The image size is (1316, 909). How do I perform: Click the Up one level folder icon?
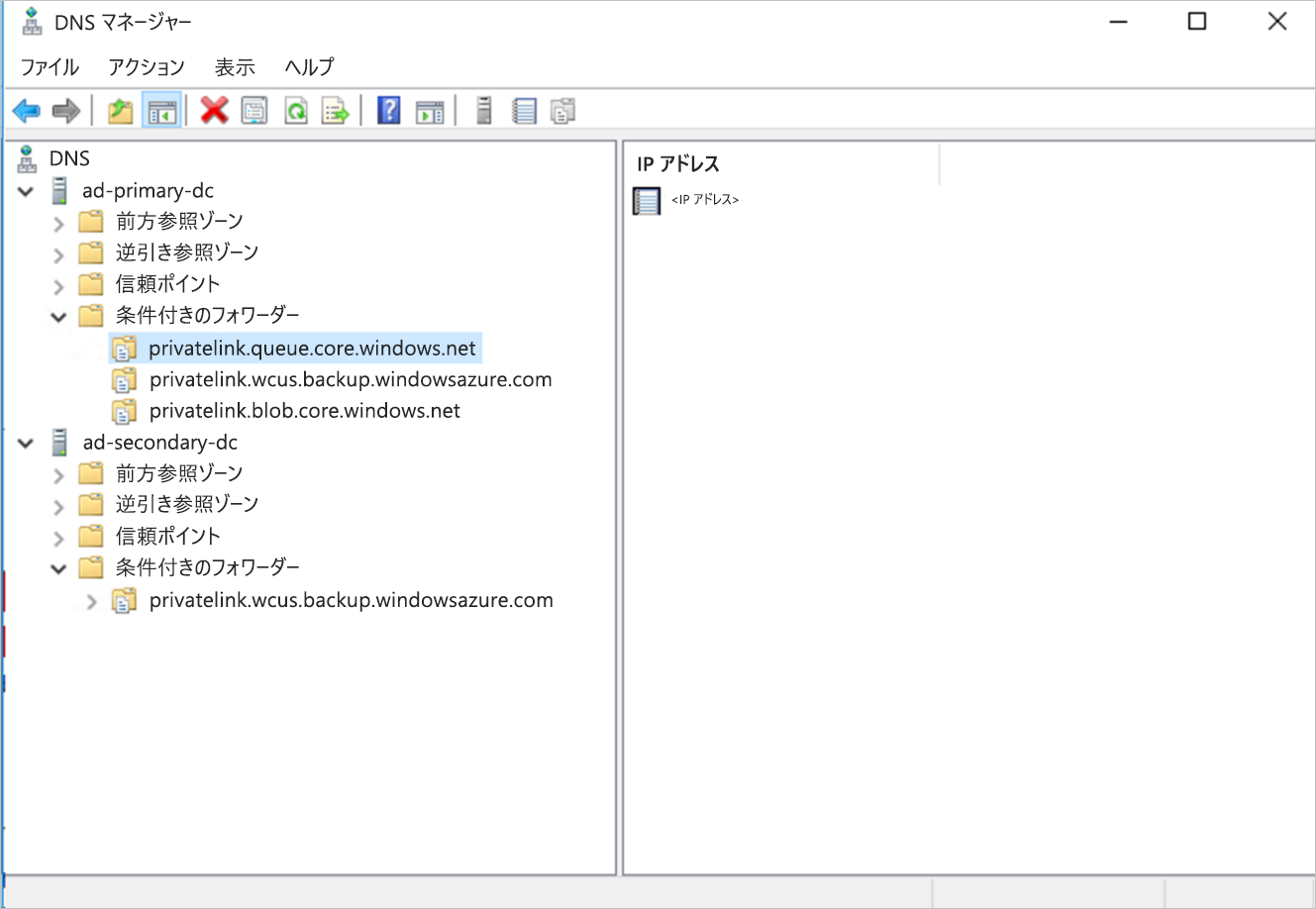[119, 110]
